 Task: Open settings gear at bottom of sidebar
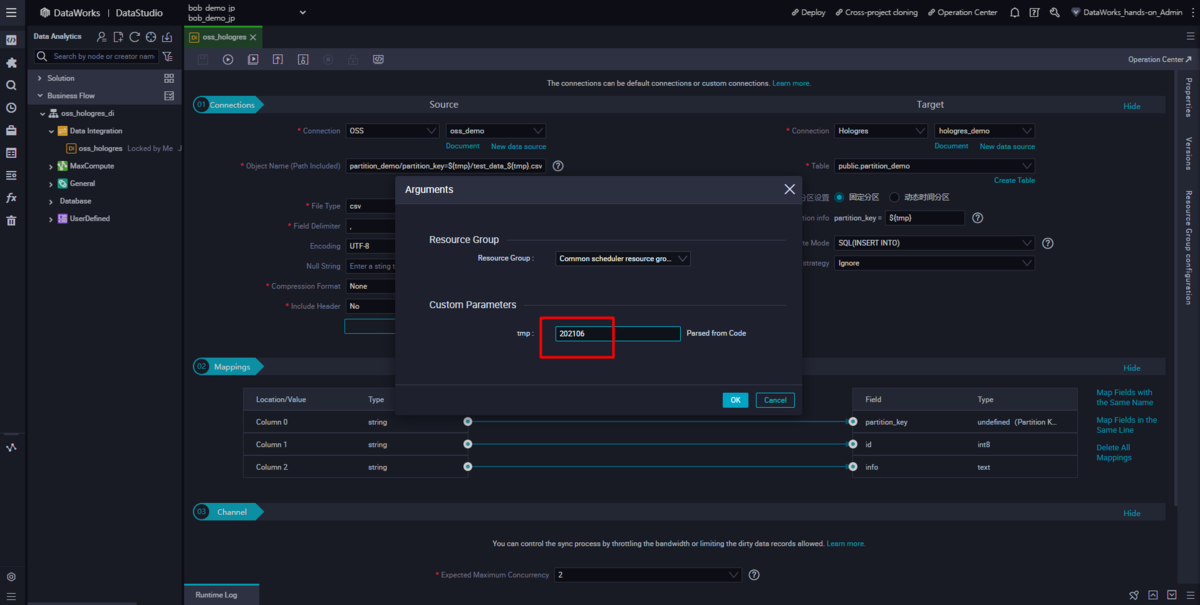pos(11,577)
